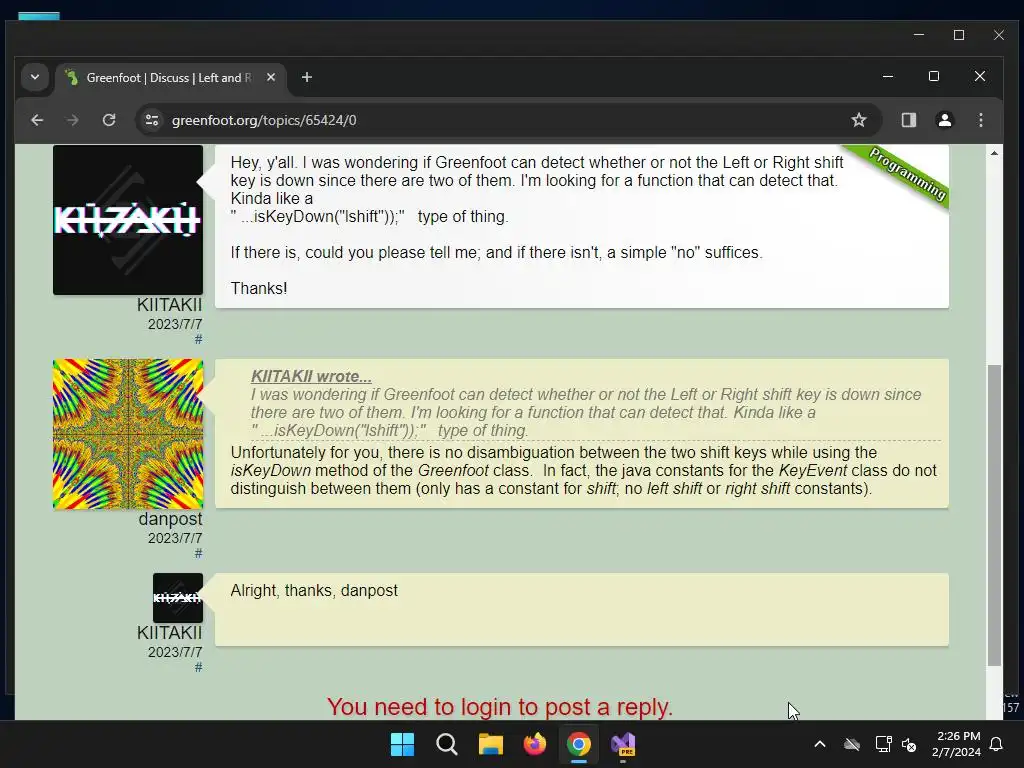
Task: Minimize the outer background window
Action: (x=919, y=35)
